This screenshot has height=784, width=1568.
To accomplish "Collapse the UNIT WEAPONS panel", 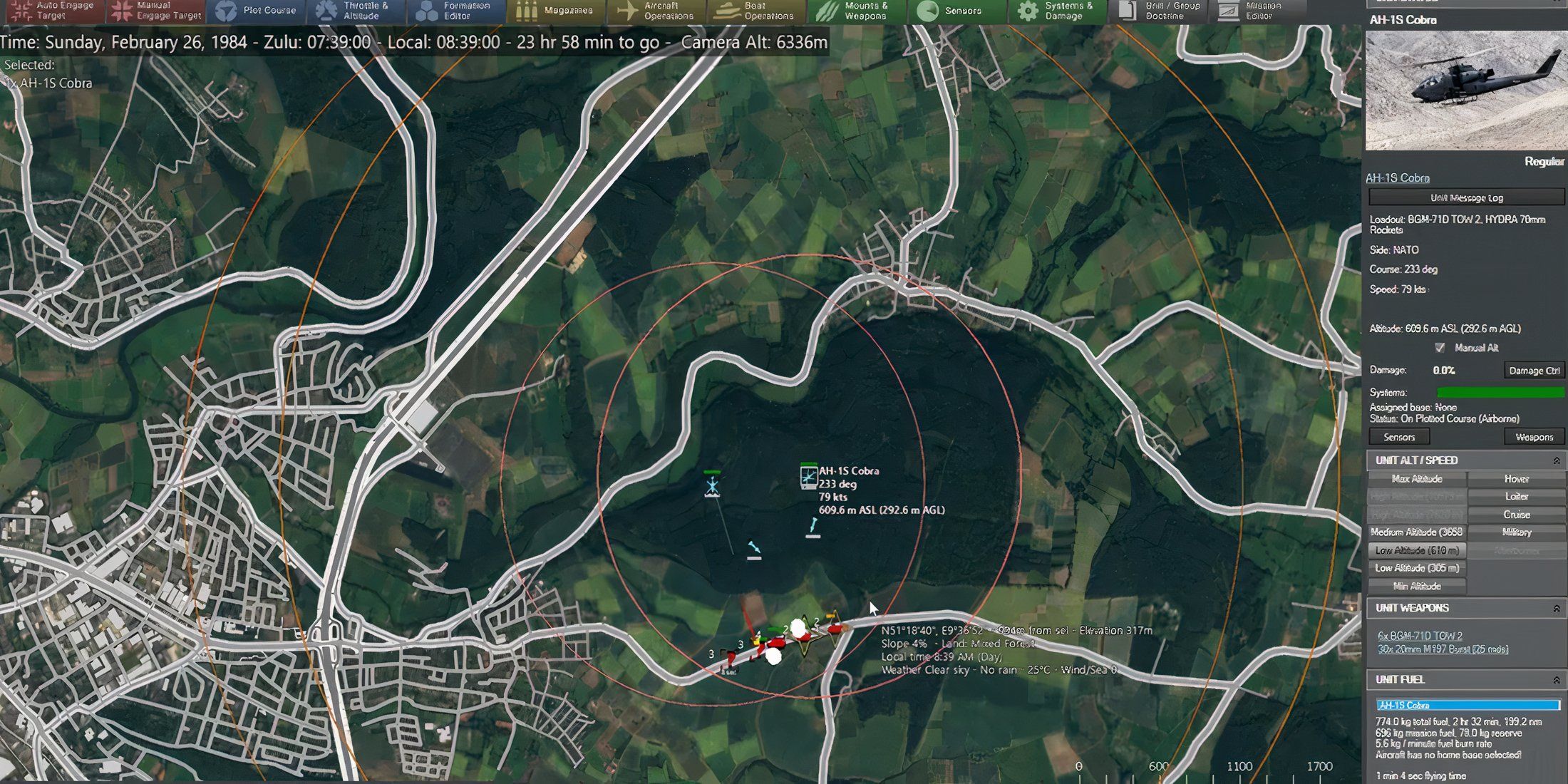I will click(1557, 608).
